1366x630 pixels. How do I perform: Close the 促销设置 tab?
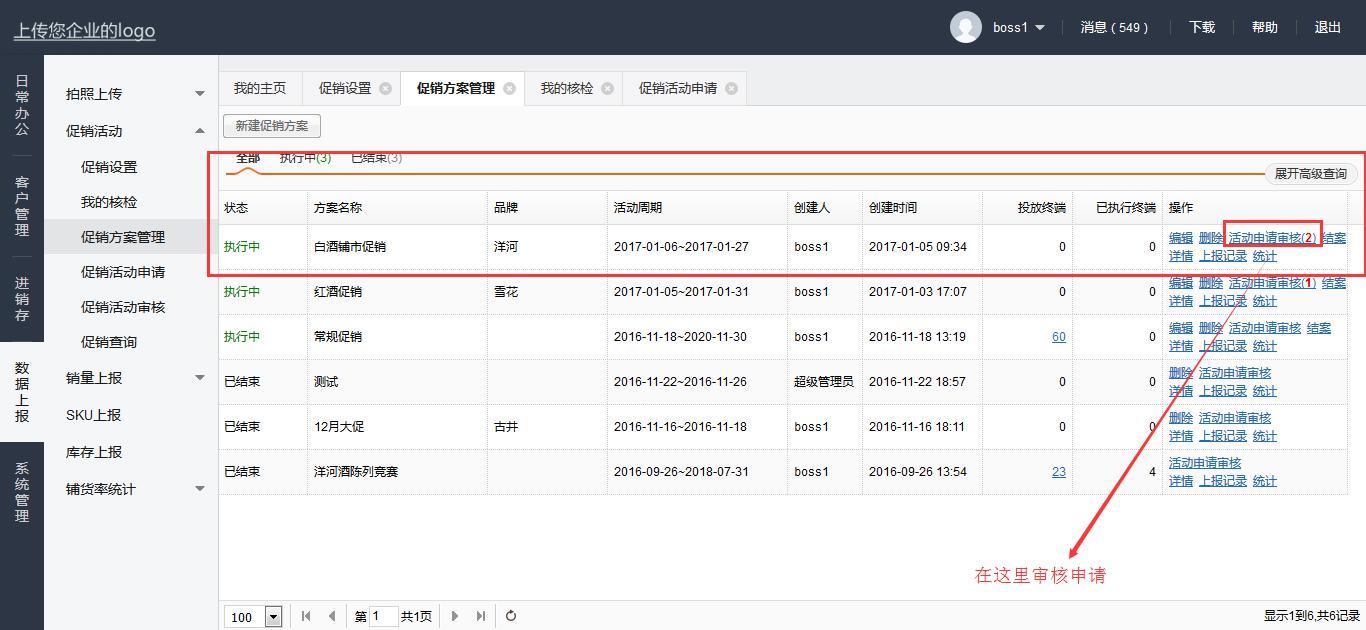[x=385, y=88]
